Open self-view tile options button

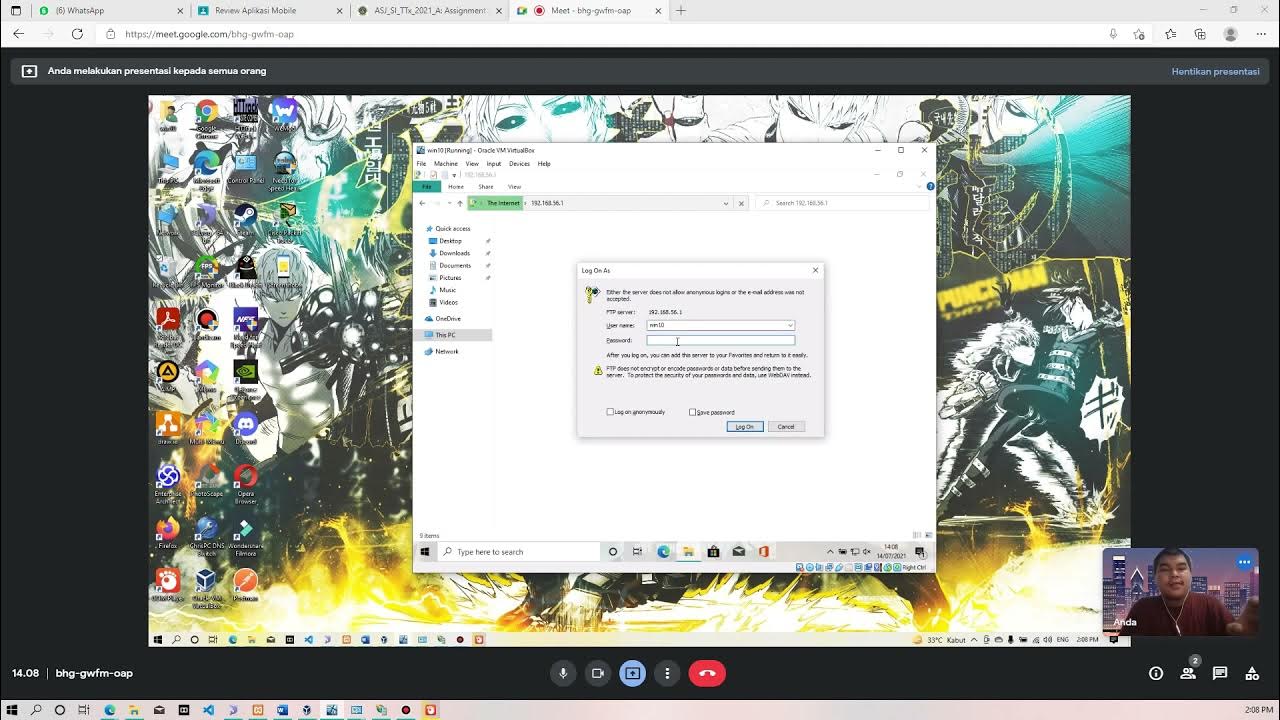coord(1244,562)
